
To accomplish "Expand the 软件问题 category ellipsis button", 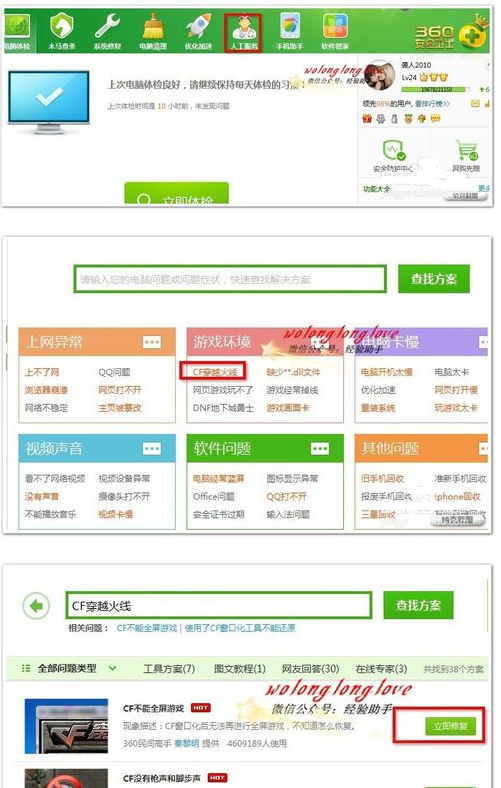I will (x=320, y=448).
